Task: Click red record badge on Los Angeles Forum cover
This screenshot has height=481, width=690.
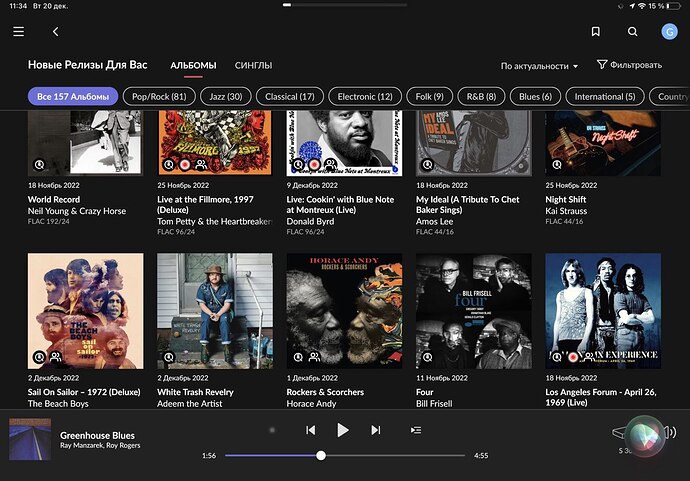Action: 573,357
